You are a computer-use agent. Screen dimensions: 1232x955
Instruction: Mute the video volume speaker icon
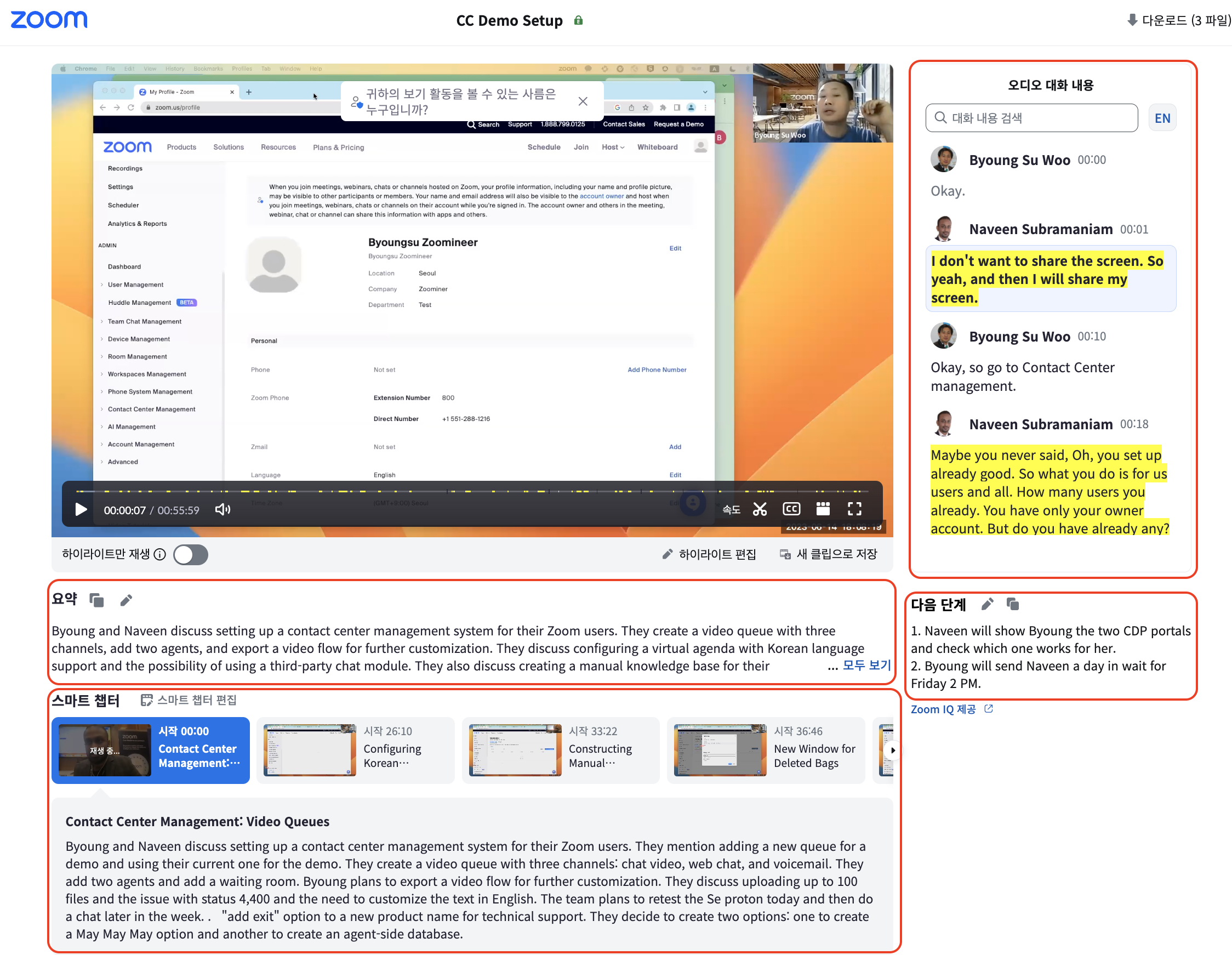[x=223, y=510]
